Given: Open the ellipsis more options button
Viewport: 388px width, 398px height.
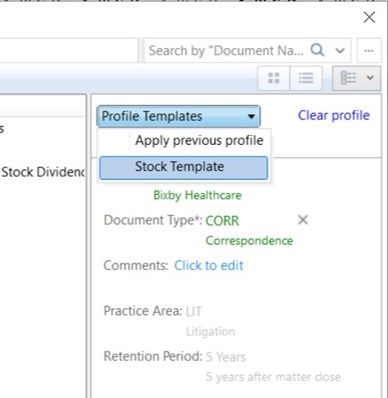Looking at the screenshot, I should 369,51.
